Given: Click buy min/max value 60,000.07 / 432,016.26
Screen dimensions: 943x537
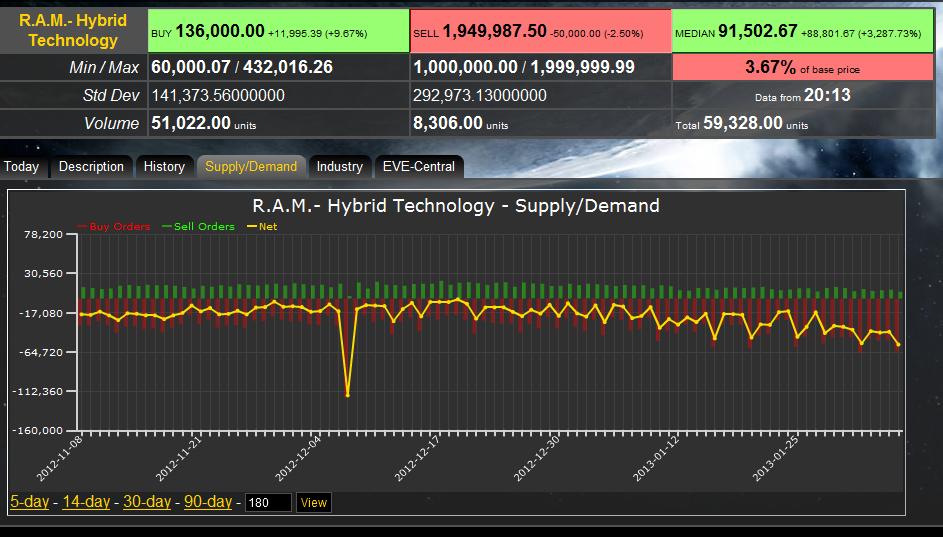Looking at the screenshot, I should 242,67.
